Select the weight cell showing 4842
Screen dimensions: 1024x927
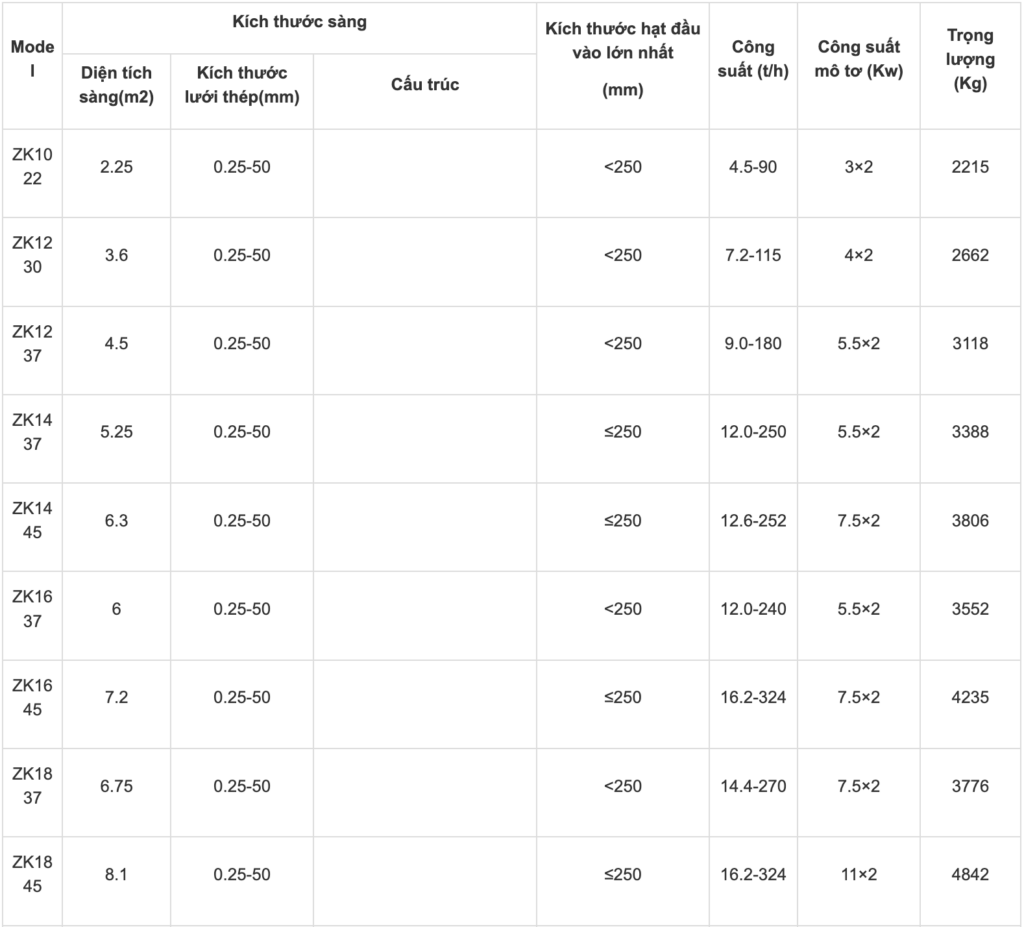pyautogui.click(x=970, y=874)
